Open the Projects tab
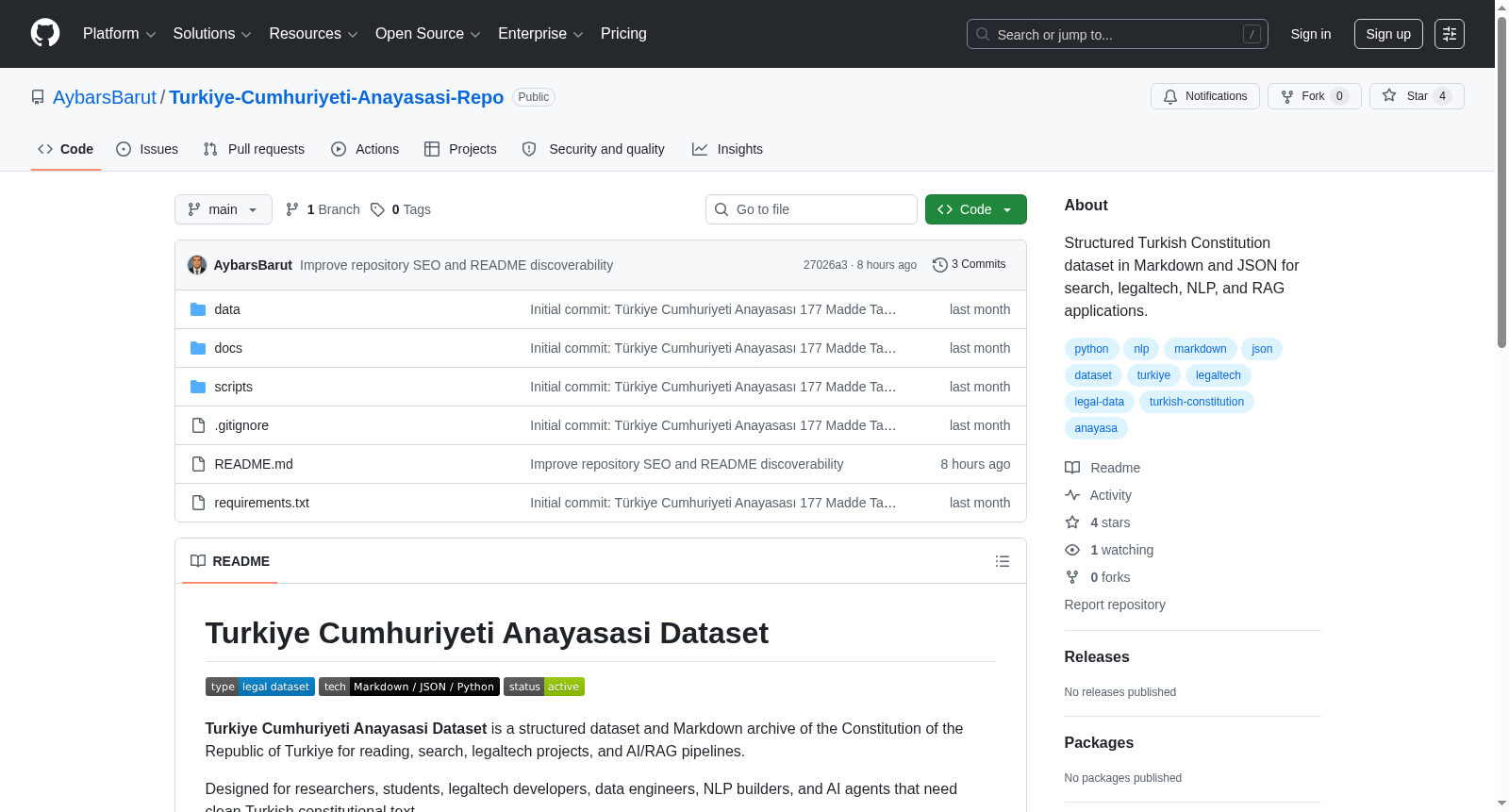This screenshot has width=1509, height=812. [460, 149]
